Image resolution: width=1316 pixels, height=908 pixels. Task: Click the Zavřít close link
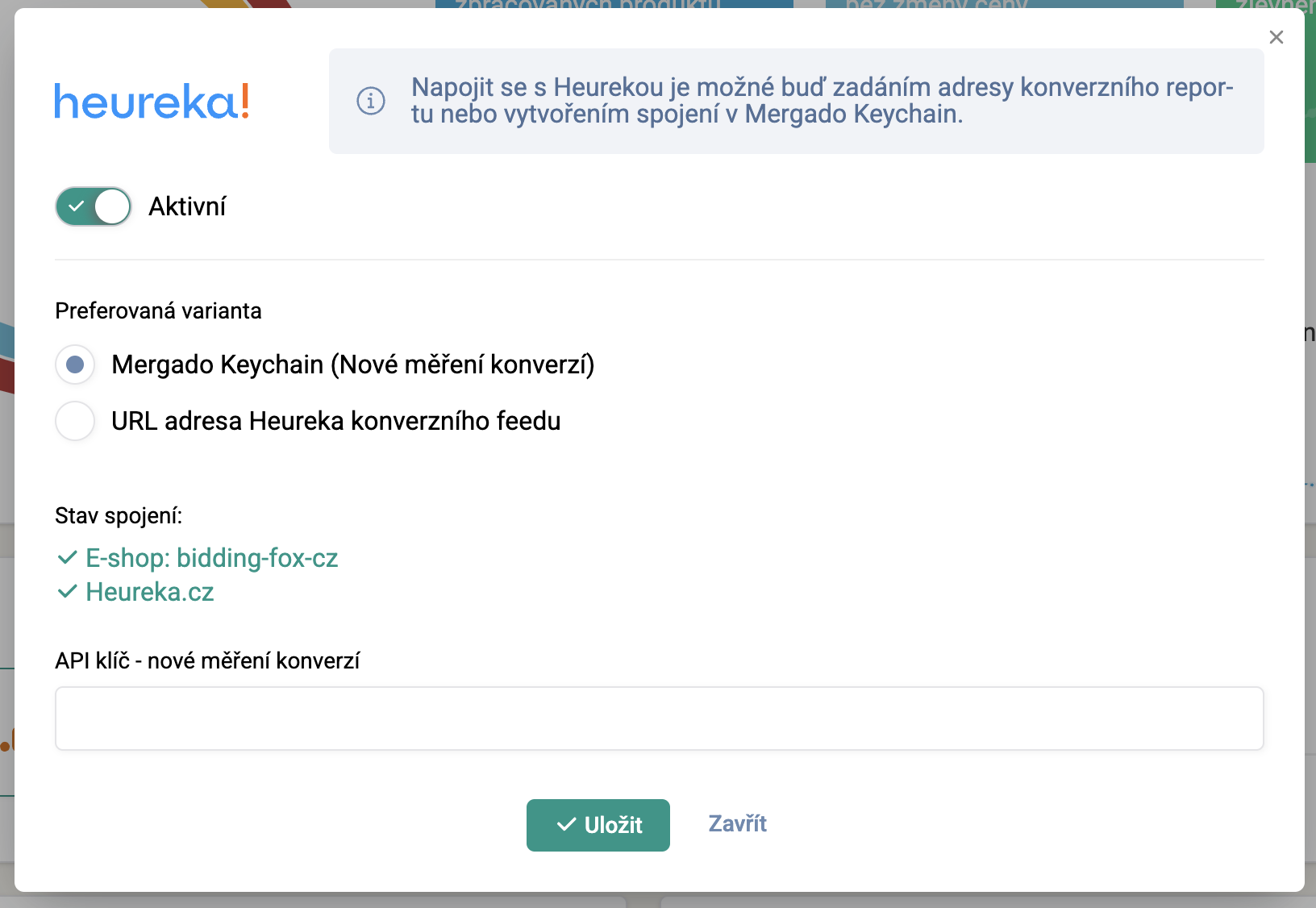(x=737, y=823)
